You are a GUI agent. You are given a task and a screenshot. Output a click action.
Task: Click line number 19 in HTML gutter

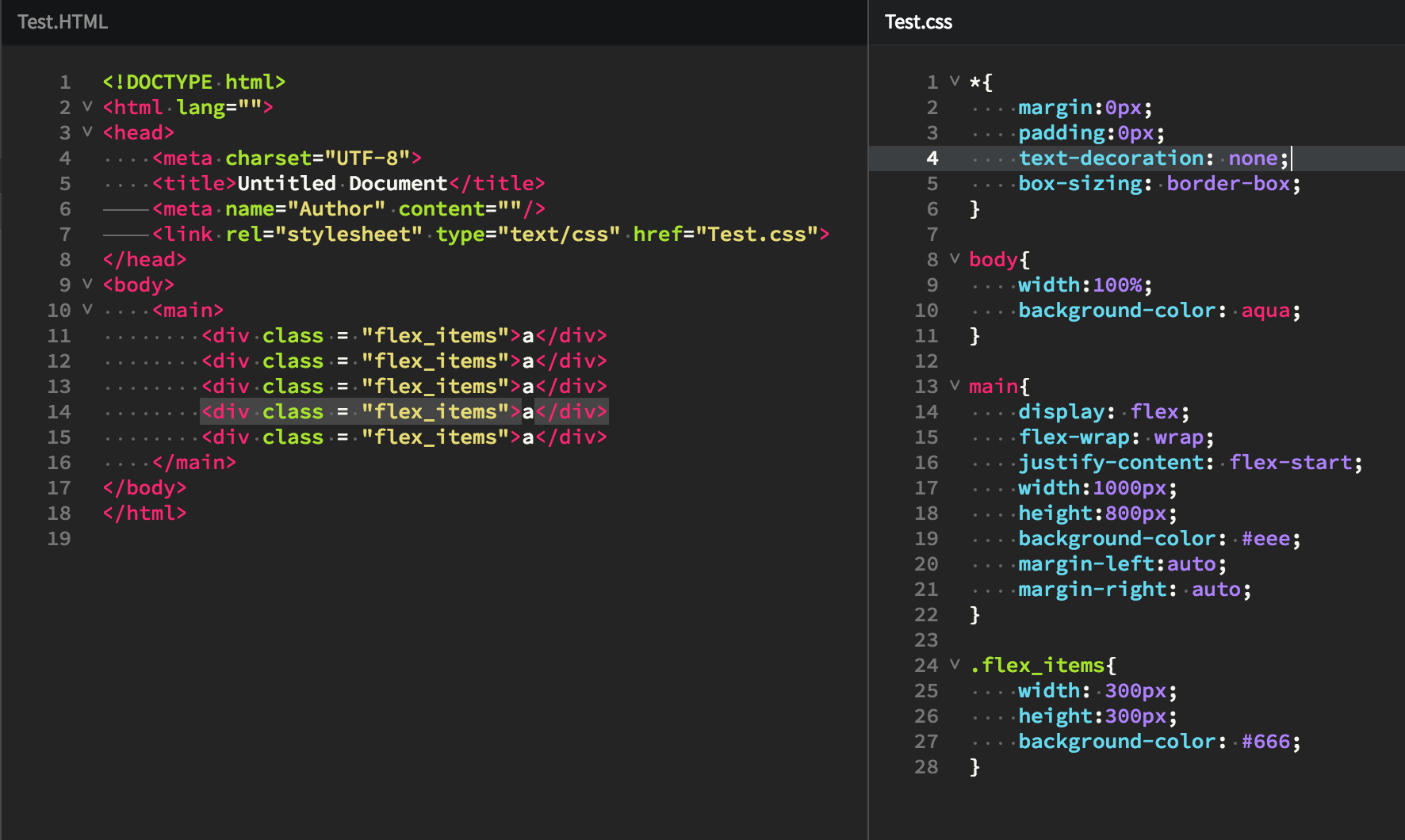(x=59, y=538)
